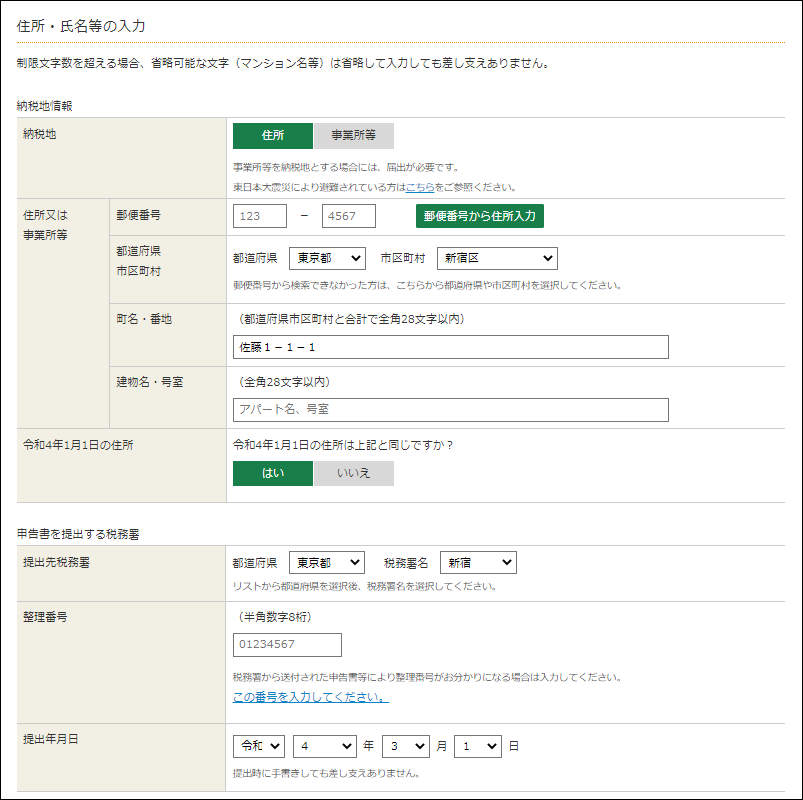
Task: Open the 税務署名 dropdown showing 新宿
Action: (x=478, y=562)
